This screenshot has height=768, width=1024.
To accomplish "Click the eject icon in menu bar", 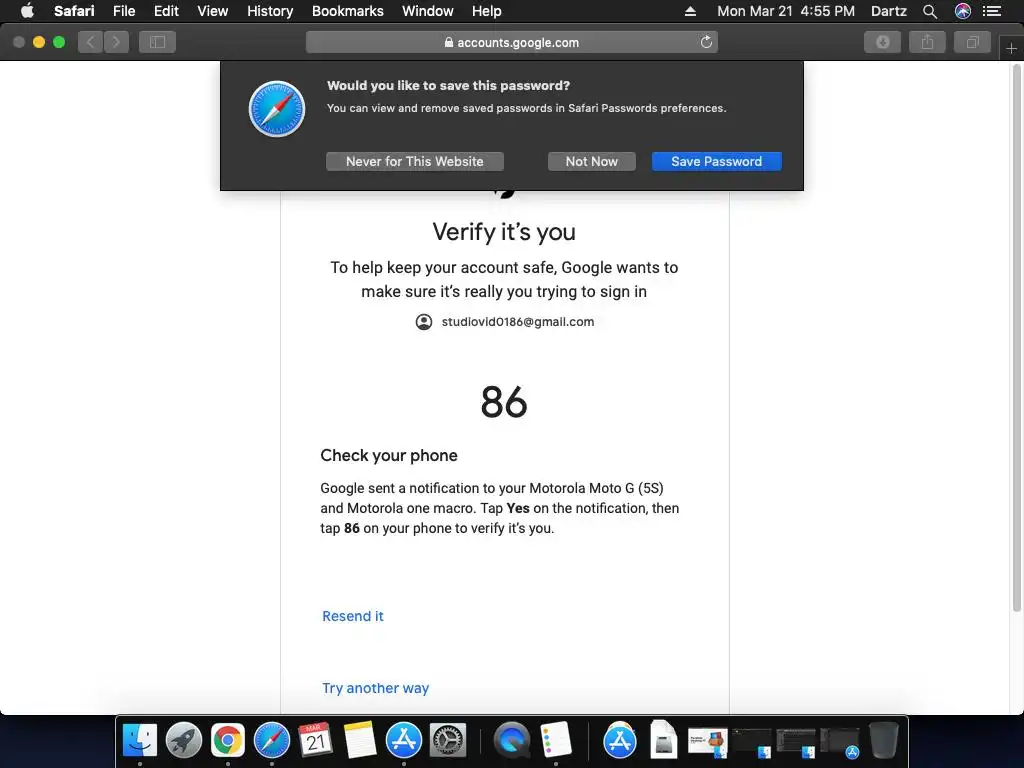I will point(690,11).
